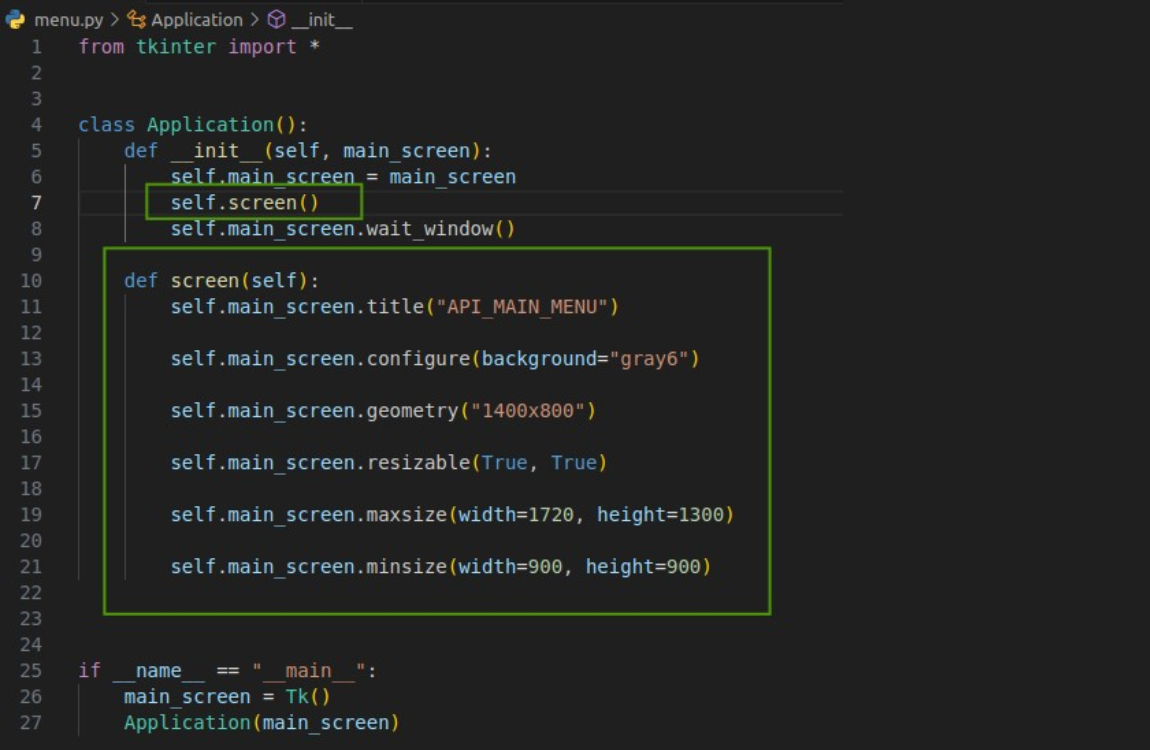This screenshot has height=750, width=1150.
Task: Expand the Application breadcrumb dropdown
Action: 197,20
